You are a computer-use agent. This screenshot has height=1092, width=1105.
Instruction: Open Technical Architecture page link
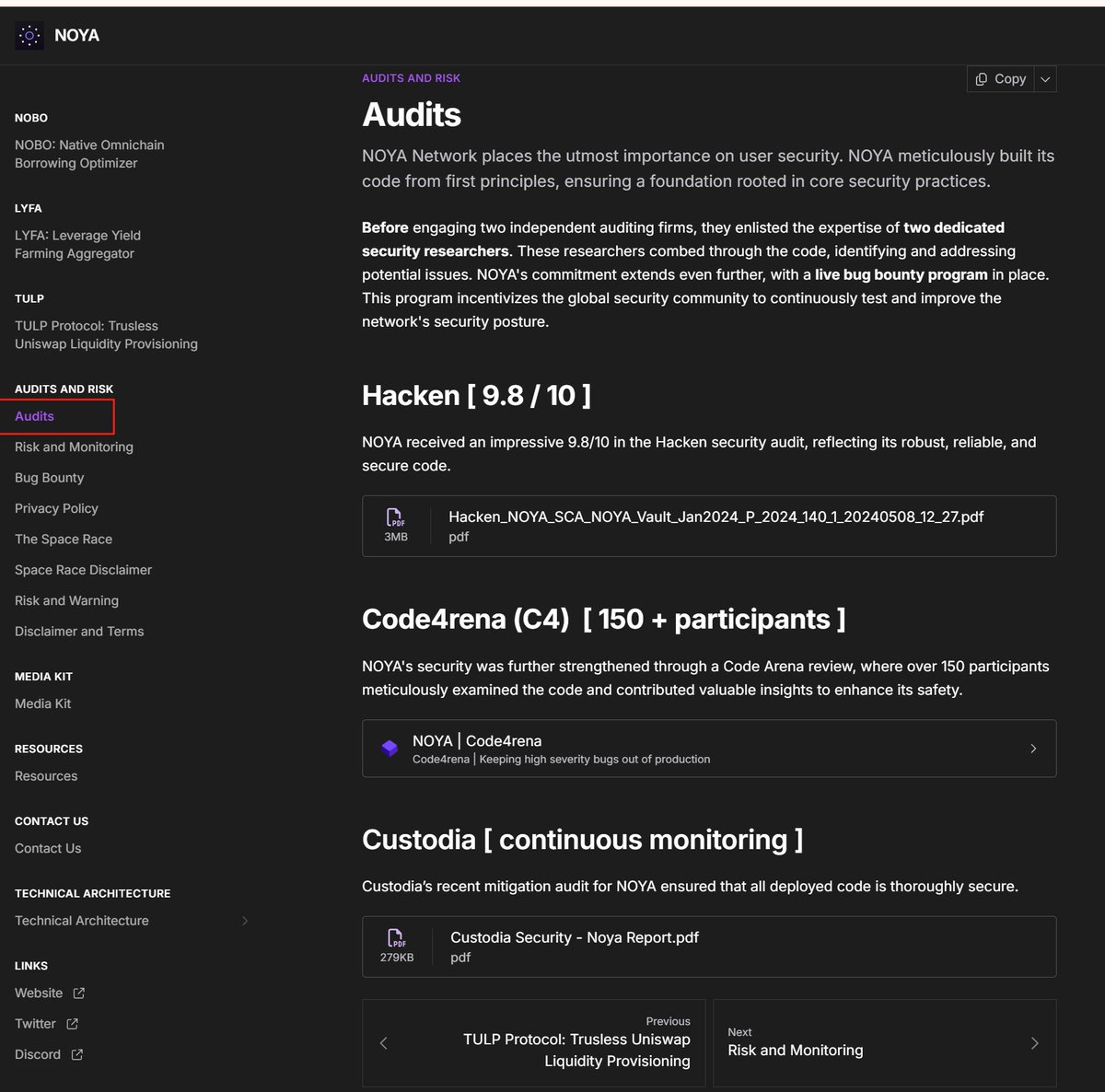(x=81, y=921)
